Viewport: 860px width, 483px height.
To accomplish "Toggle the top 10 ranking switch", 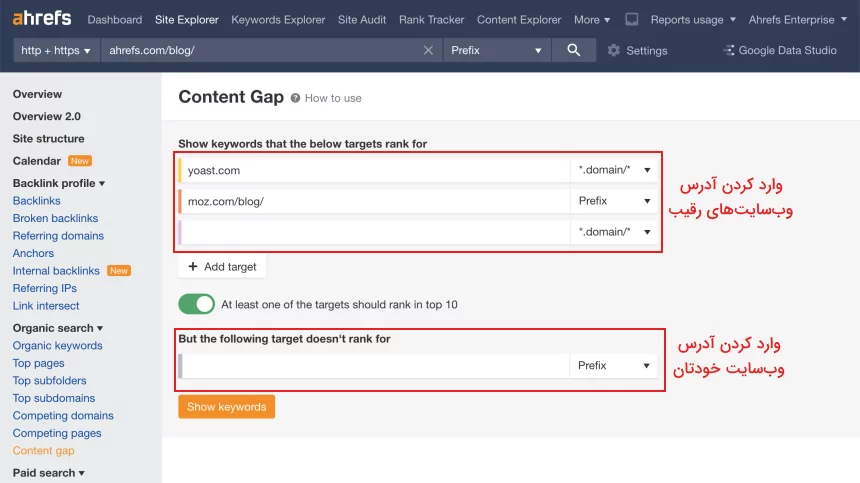I will pyautogui.click(x=196, y=304).
